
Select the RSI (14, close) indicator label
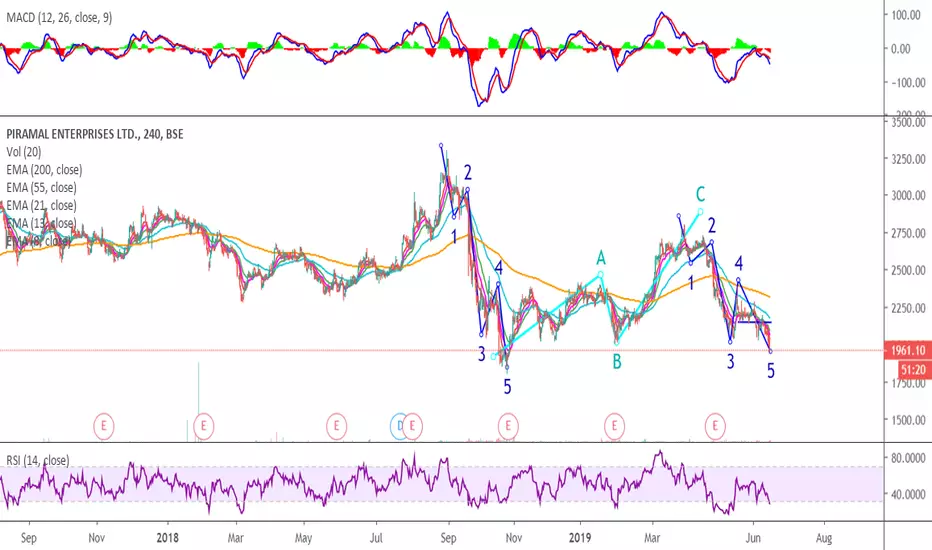pos(37,460)
